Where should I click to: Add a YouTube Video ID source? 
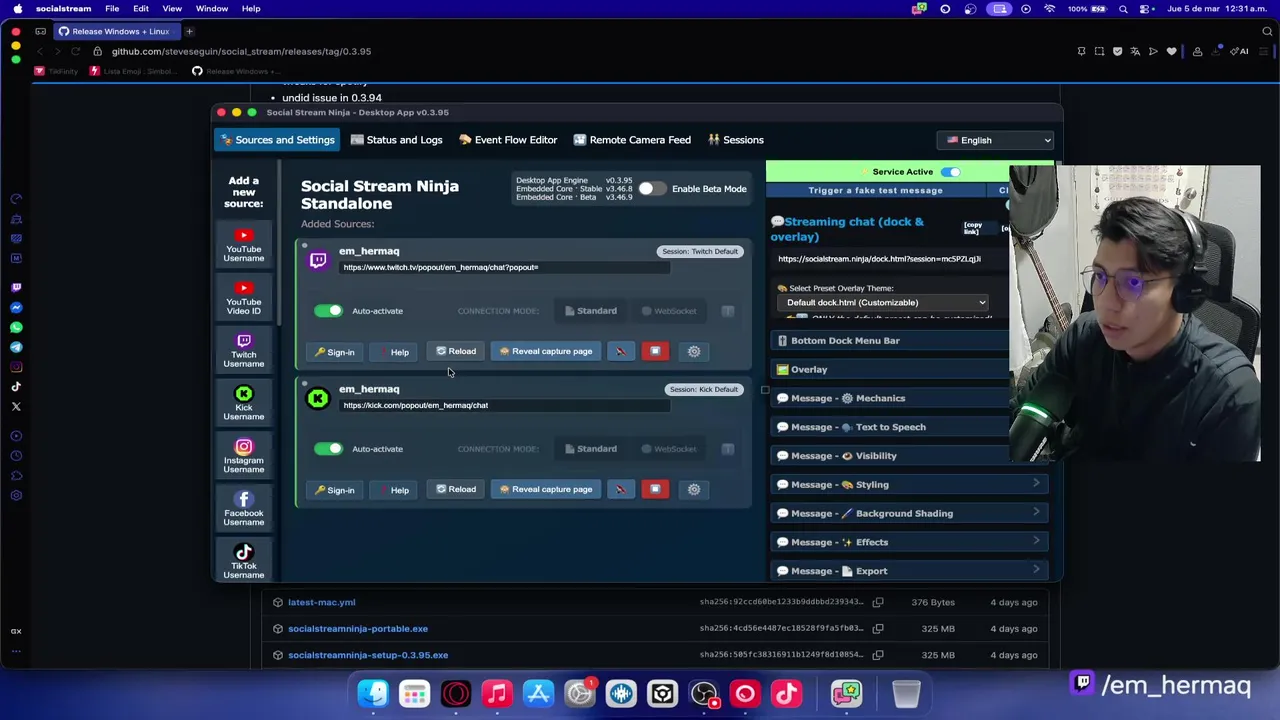(x=243, y=299)
